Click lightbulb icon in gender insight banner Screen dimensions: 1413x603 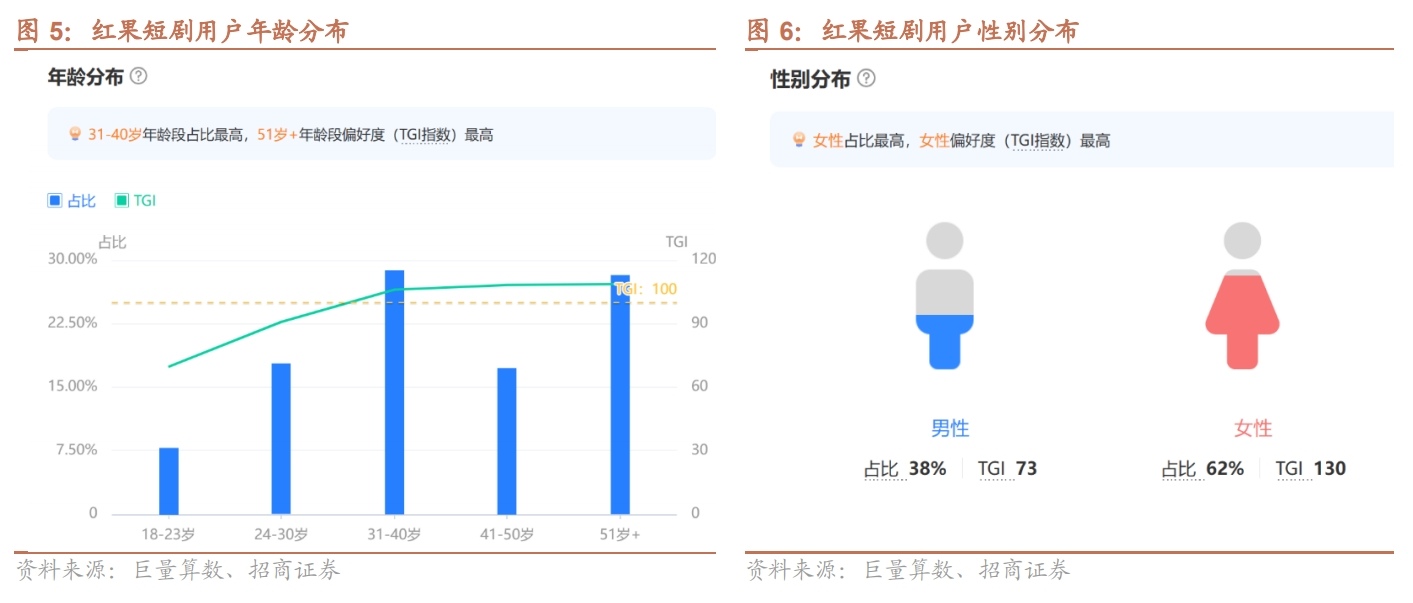click(x=798, y=141)
